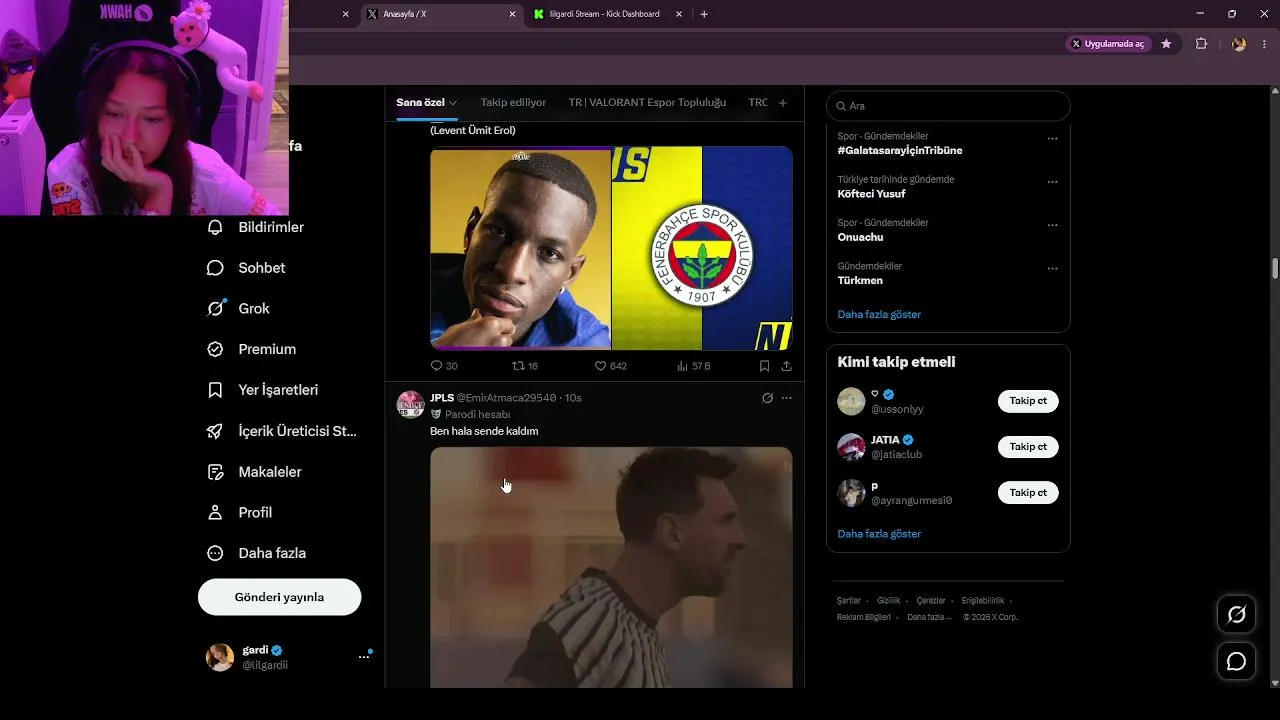Open the Sohbet chat page

pos(246,268)
